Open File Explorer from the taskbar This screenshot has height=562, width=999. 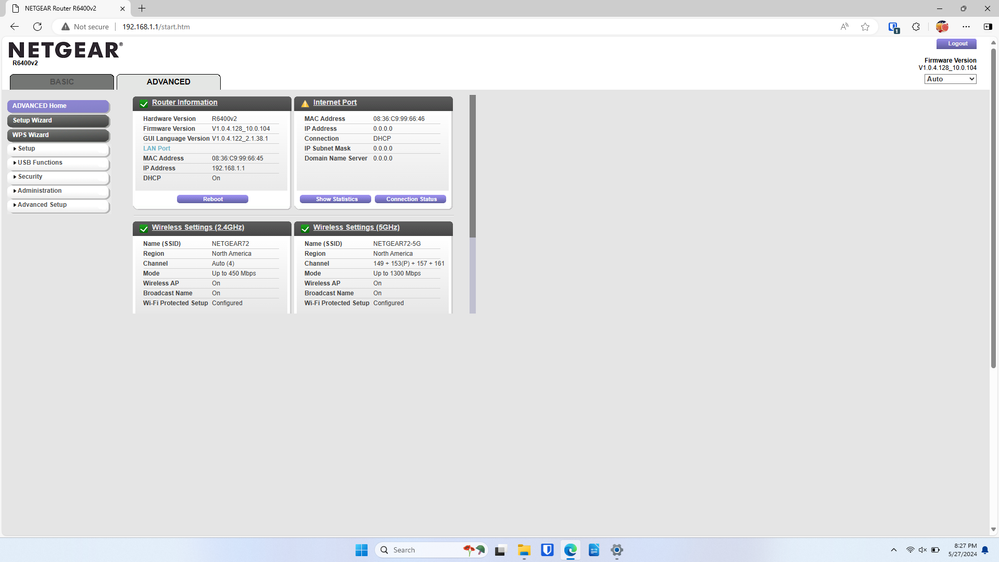point(524,550)
